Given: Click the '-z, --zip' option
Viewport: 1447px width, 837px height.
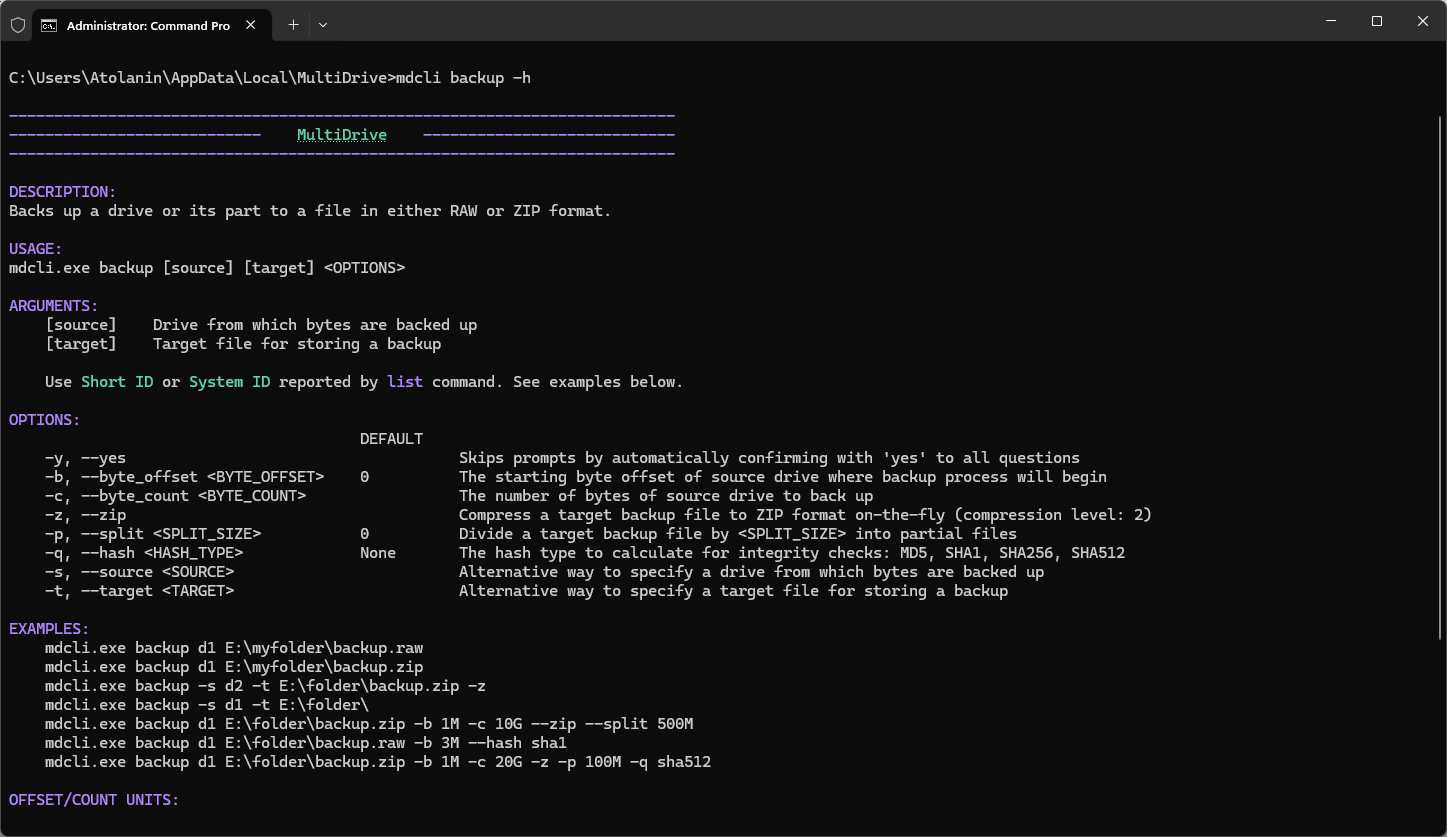Looking at the screenshot, I should pos(85,515).
